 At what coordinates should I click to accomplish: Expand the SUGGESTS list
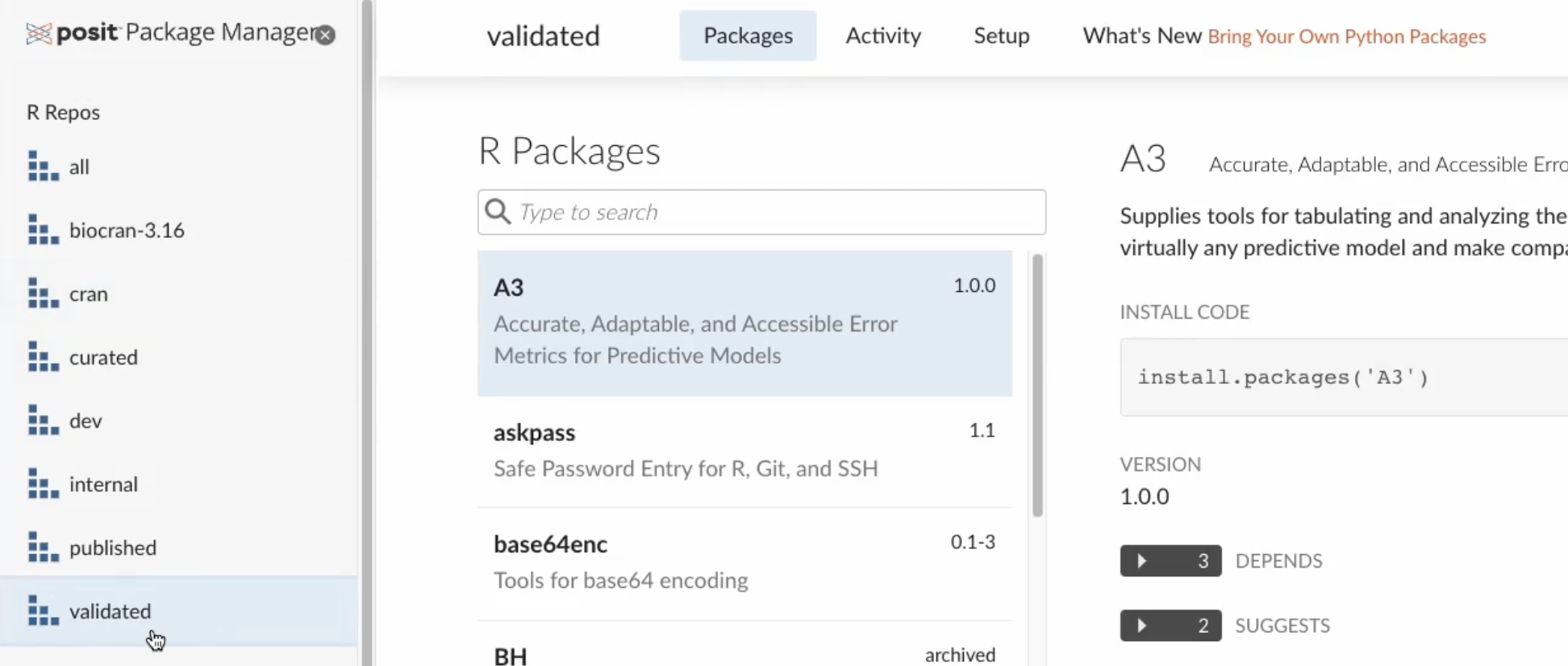pos(1170,626)
